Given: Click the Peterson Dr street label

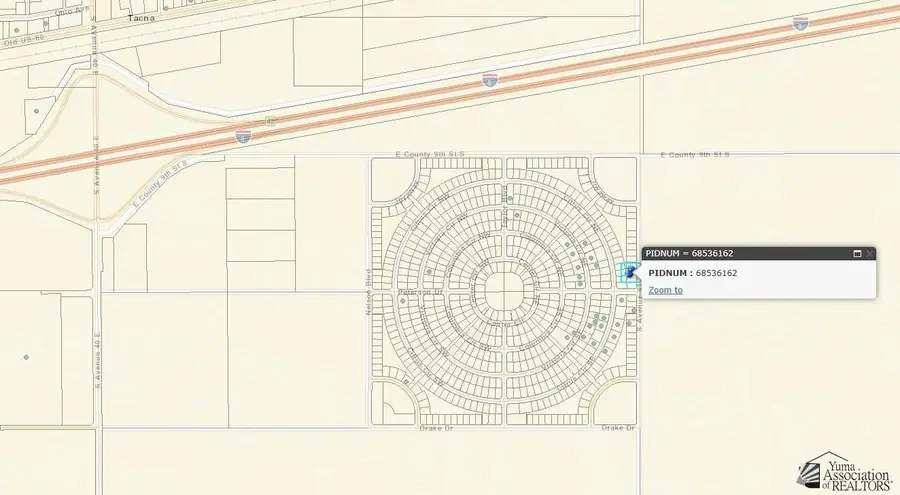Looking at the screenshot, I should (422, 292).
